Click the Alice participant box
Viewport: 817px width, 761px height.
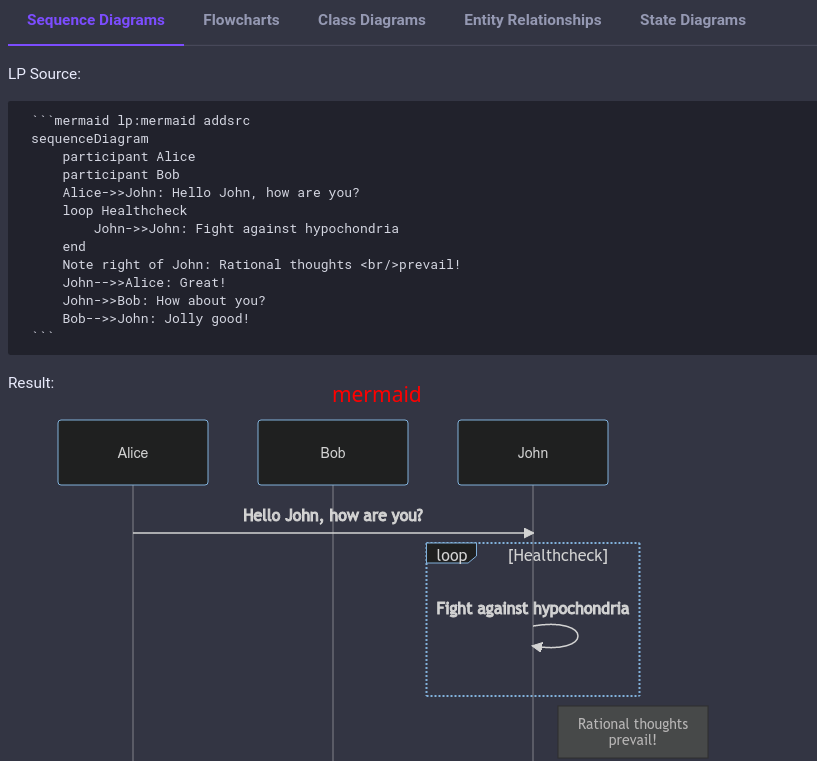click(133, 453)
